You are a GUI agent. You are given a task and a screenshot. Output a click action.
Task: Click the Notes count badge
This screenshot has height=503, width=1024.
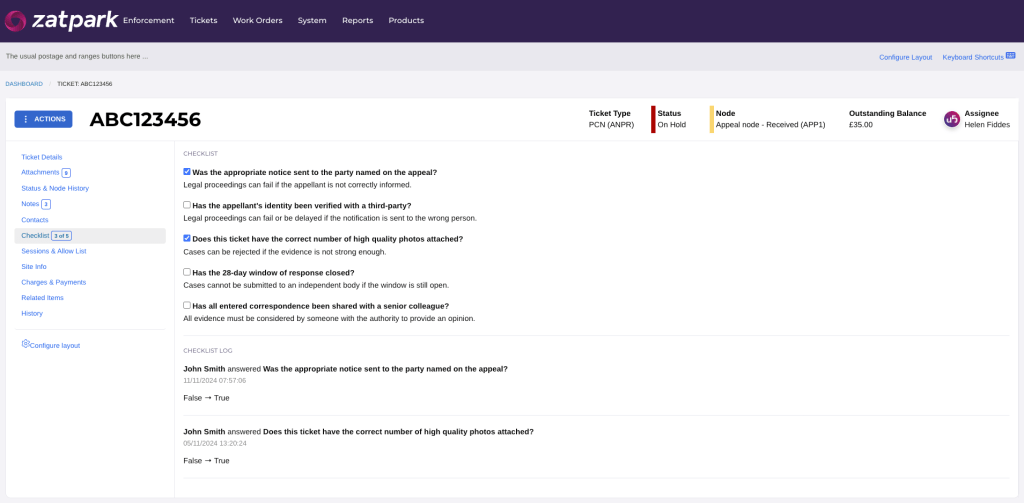(x=46, y=204)
